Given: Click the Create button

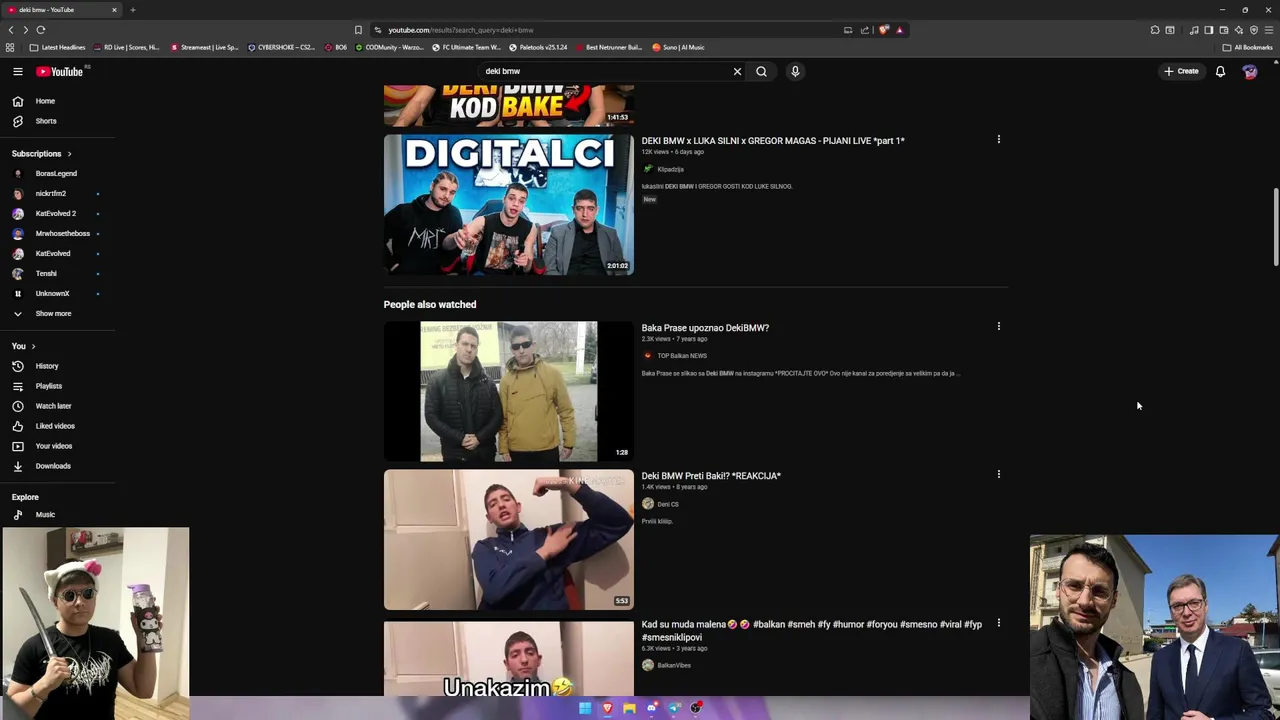Looking at the screenshot, I should click(1181, 71).
